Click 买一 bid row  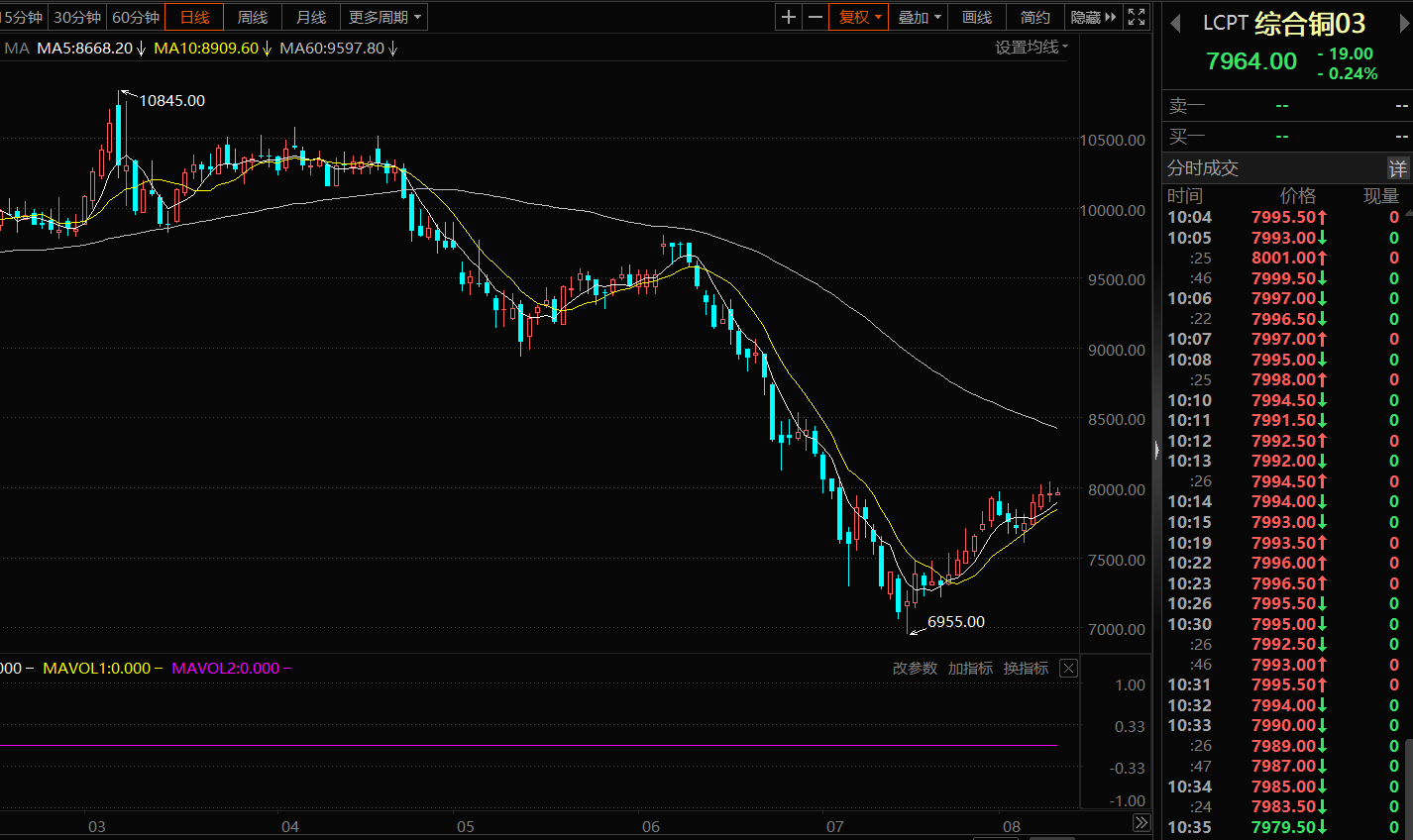(x=1287, y=137)
